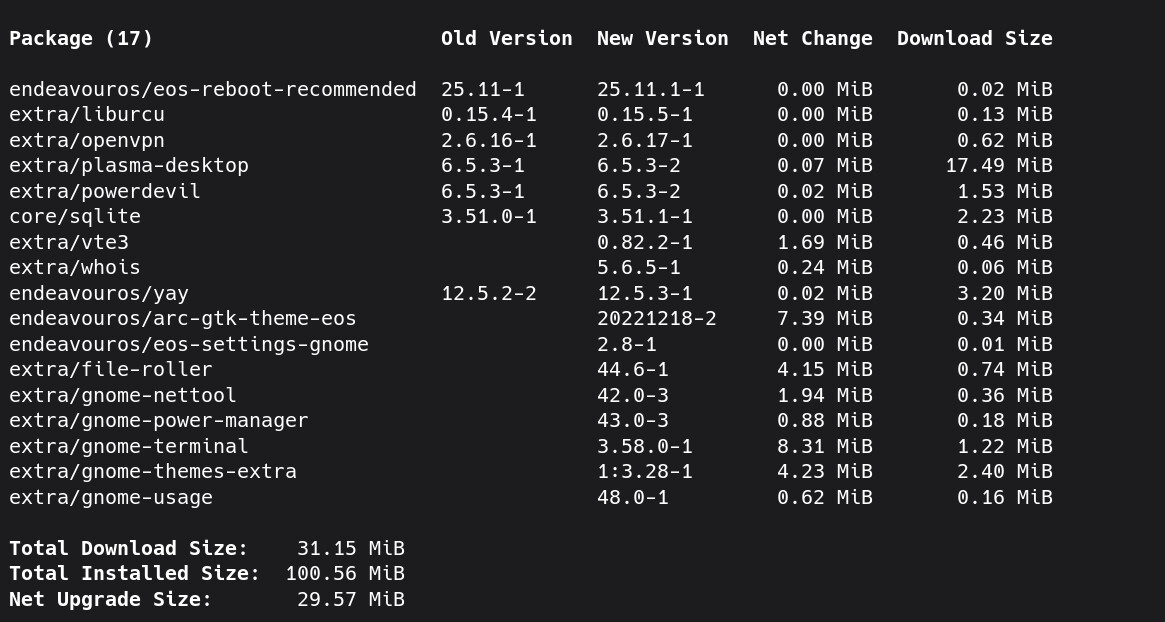The image size is (1165, 622).
Task: Click the endeavouros/yay package entry
Action: tap(99, 294)
